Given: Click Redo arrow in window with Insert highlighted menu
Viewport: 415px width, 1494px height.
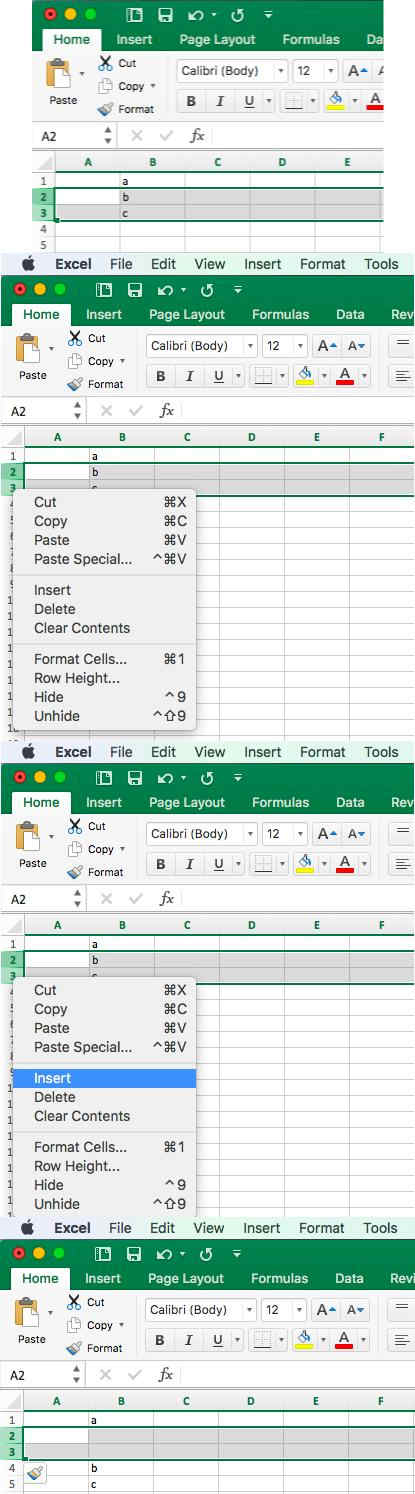Looking at the screenshot, I should pyautogui.click(x=209, y=778).
